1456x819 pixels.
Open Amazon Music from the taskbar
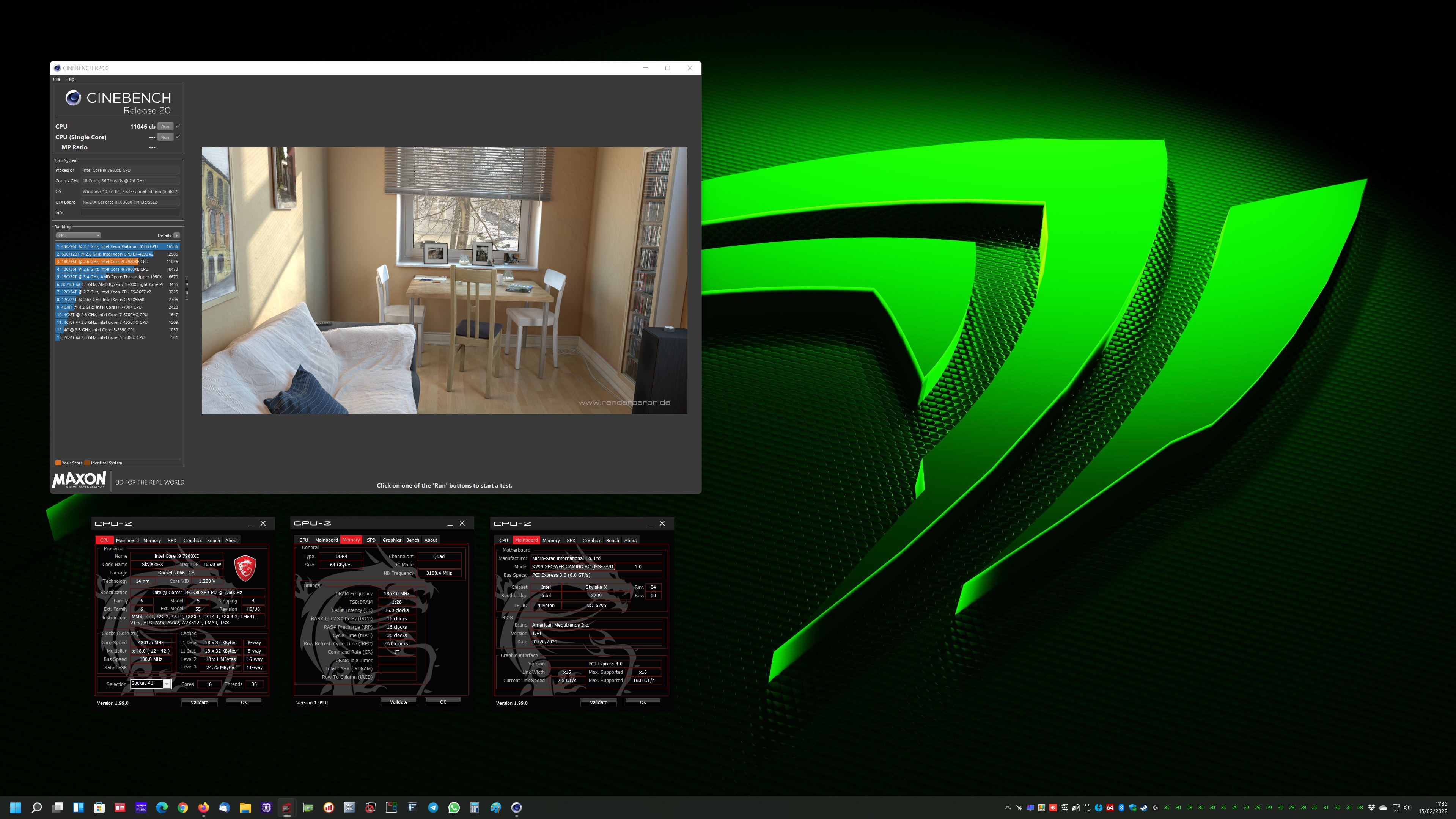click(141, 808)
